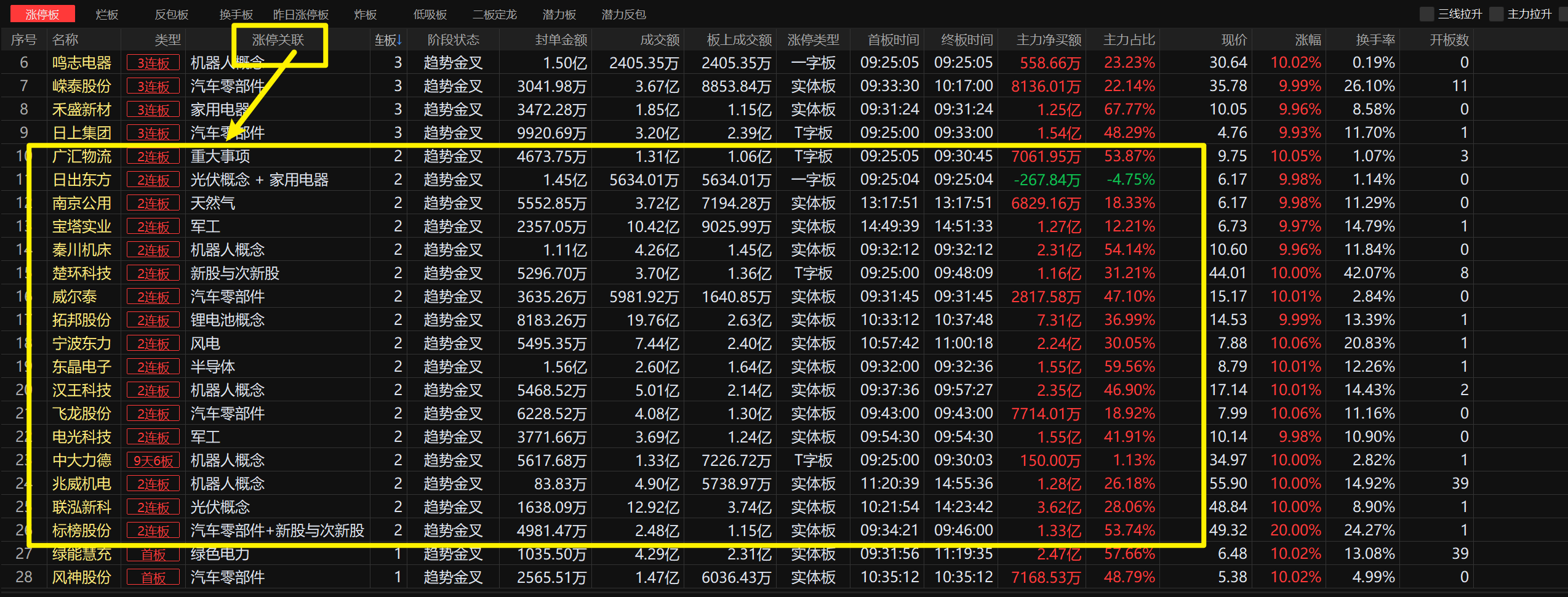1568x597 pixels.
Task: Select stock 威尔泰
Action: tap(74, 297)
